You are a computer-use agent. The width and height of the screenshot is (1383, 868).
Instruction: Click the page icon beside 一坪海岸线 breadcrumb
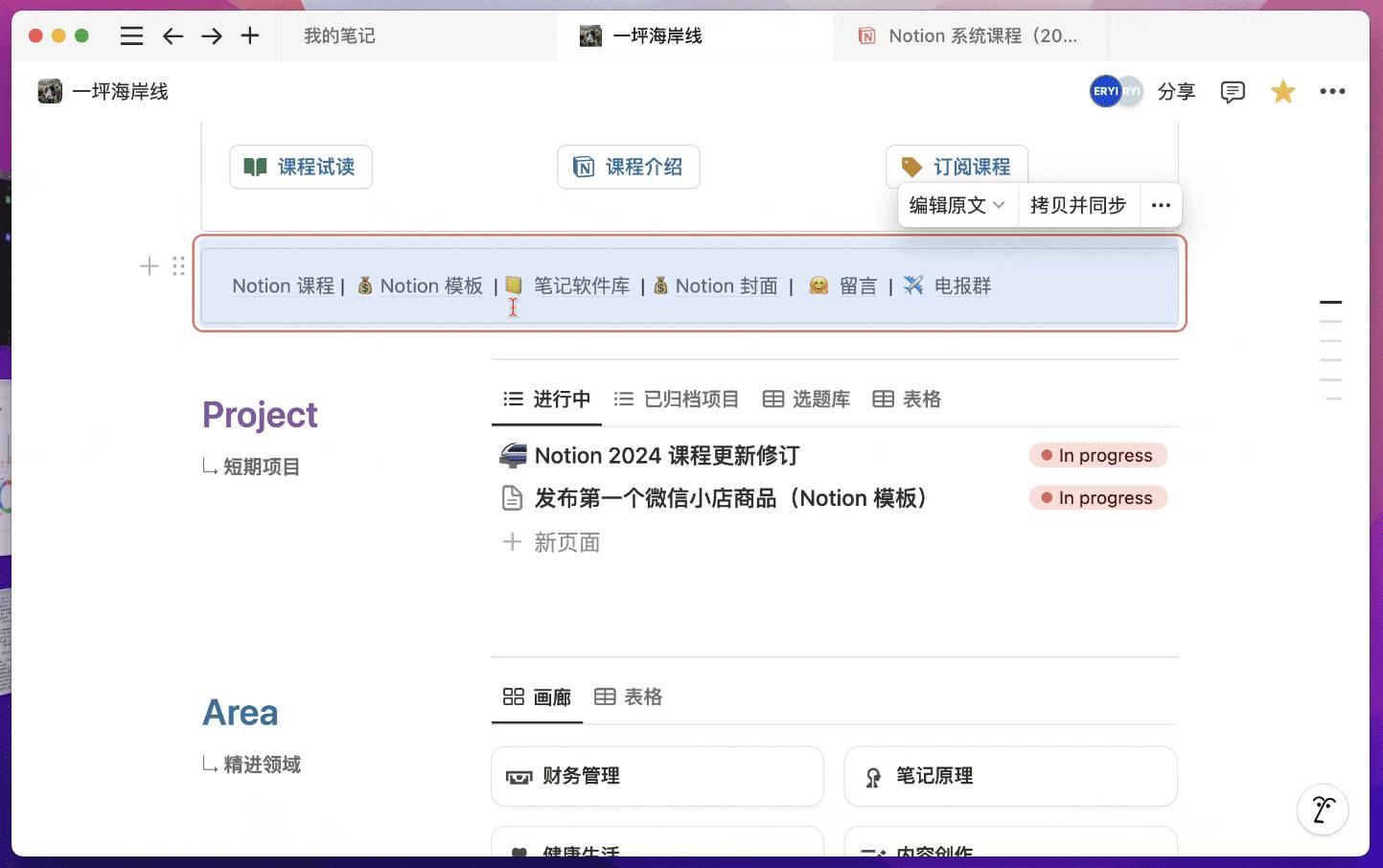50,92
